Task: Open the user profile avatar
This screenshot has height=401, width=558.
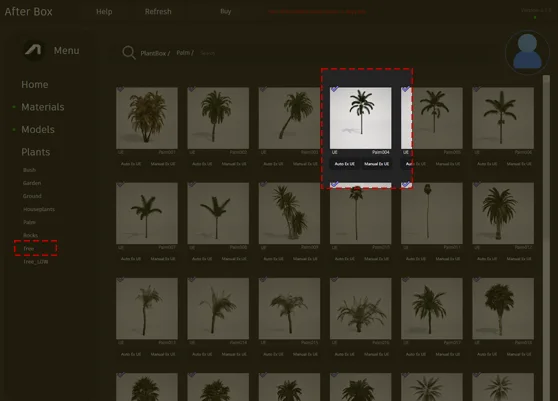Action: click(527, 52)
